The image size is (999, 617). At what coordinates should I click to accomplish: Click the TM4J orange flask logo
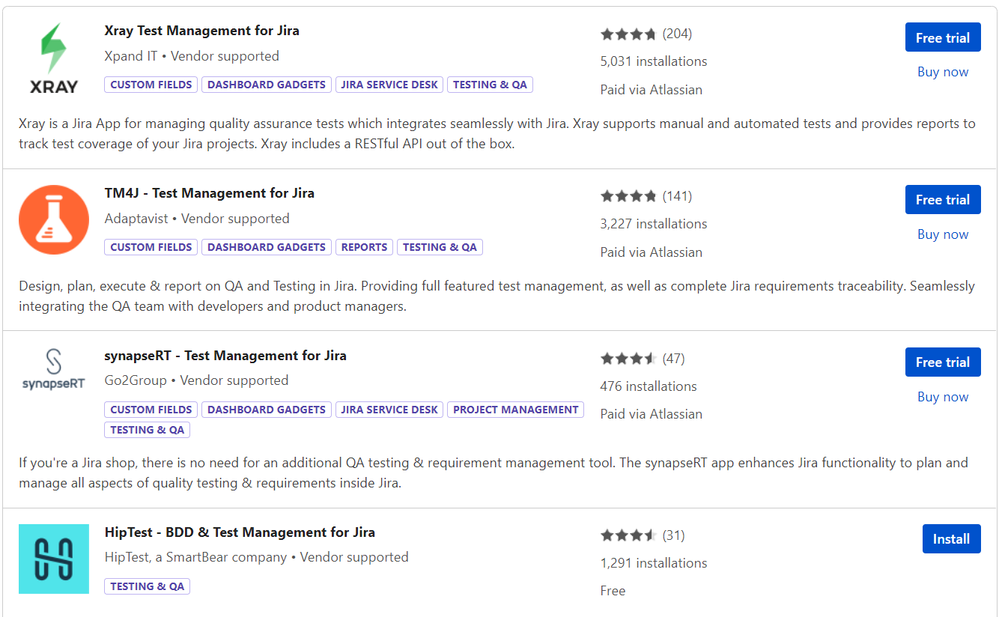[54, 220]
